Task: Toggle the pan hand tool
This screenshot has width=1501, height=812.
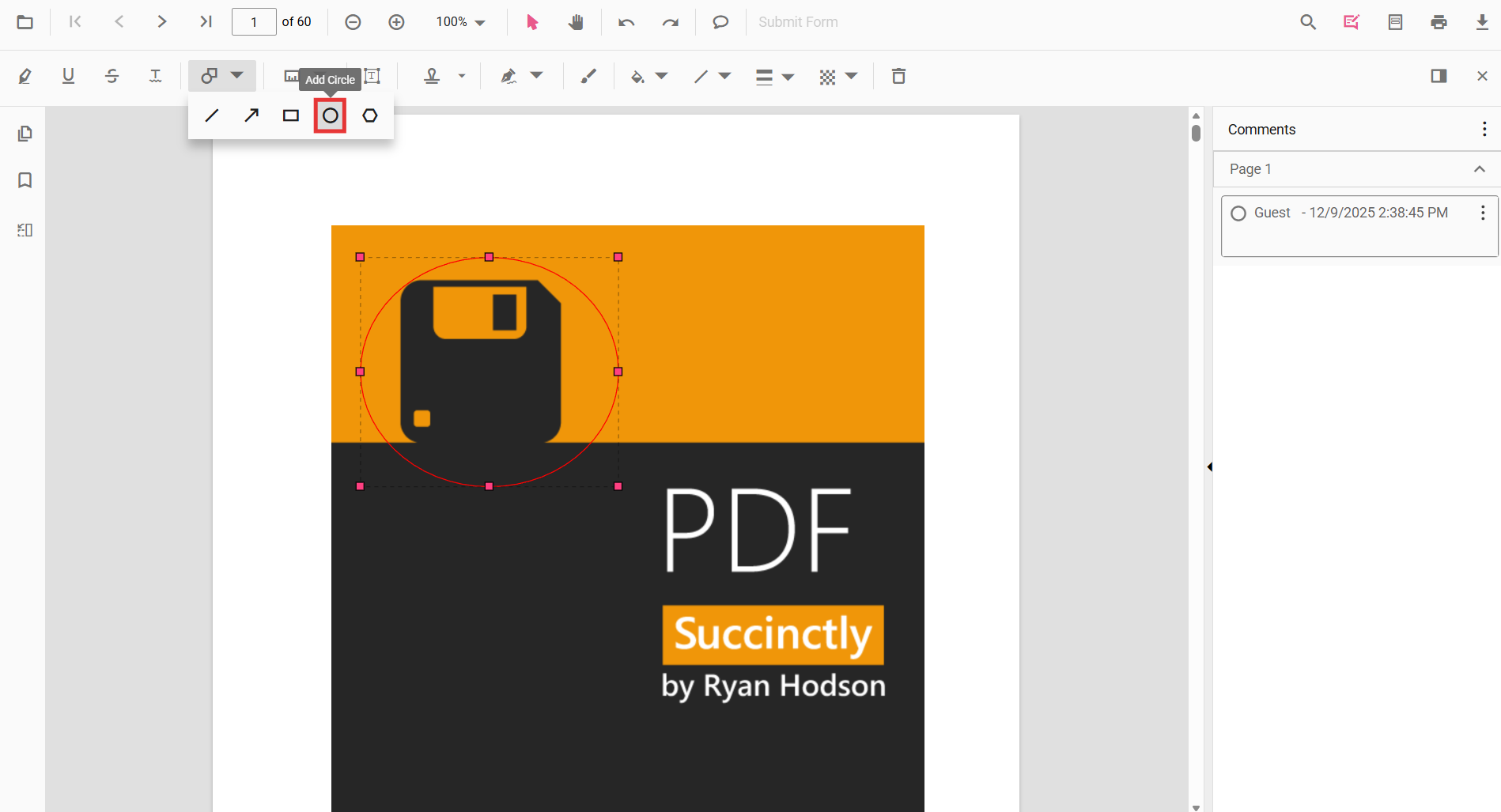Action: [x=576, y=22]
